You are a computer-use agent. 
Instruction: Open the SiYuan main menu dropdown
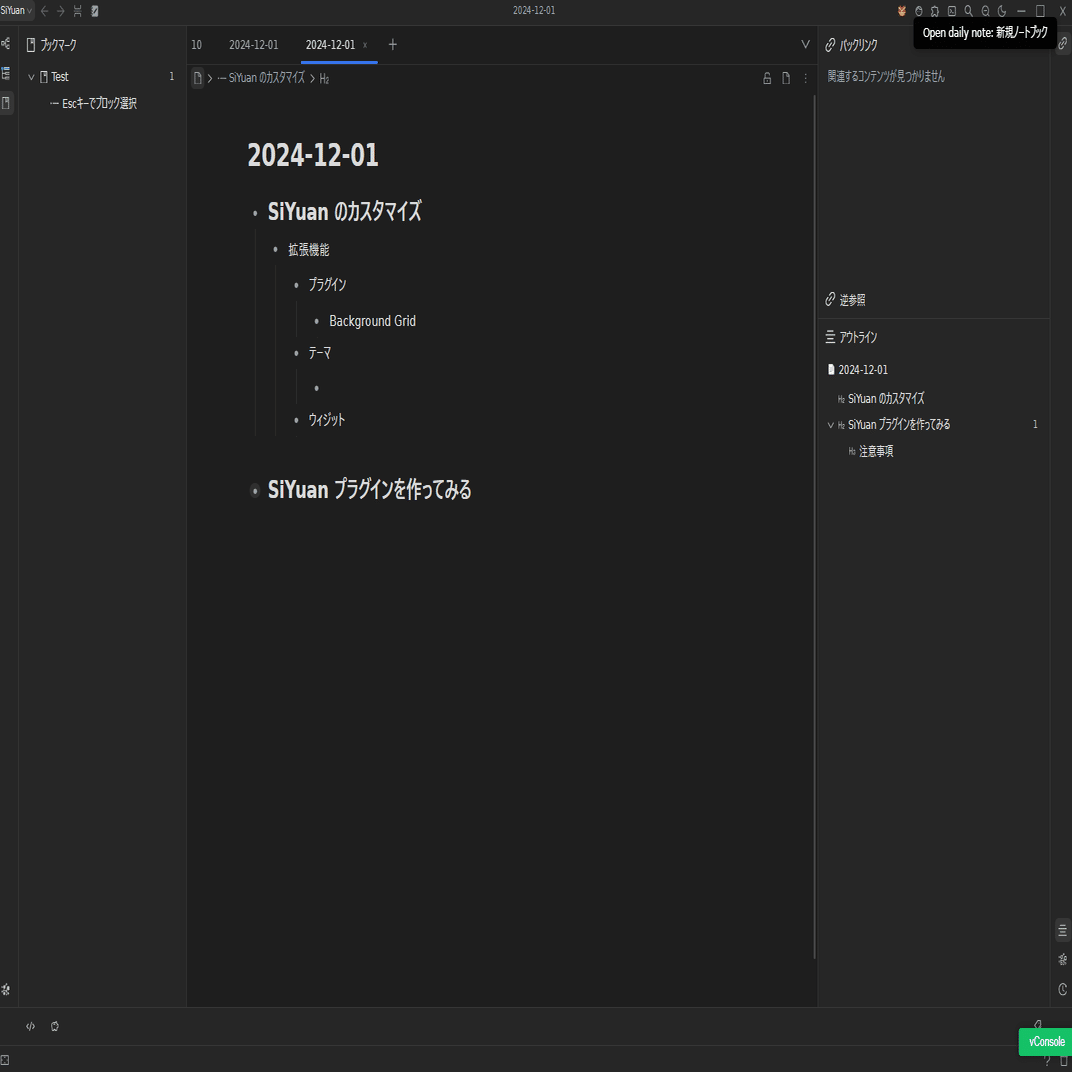[16, 10]
